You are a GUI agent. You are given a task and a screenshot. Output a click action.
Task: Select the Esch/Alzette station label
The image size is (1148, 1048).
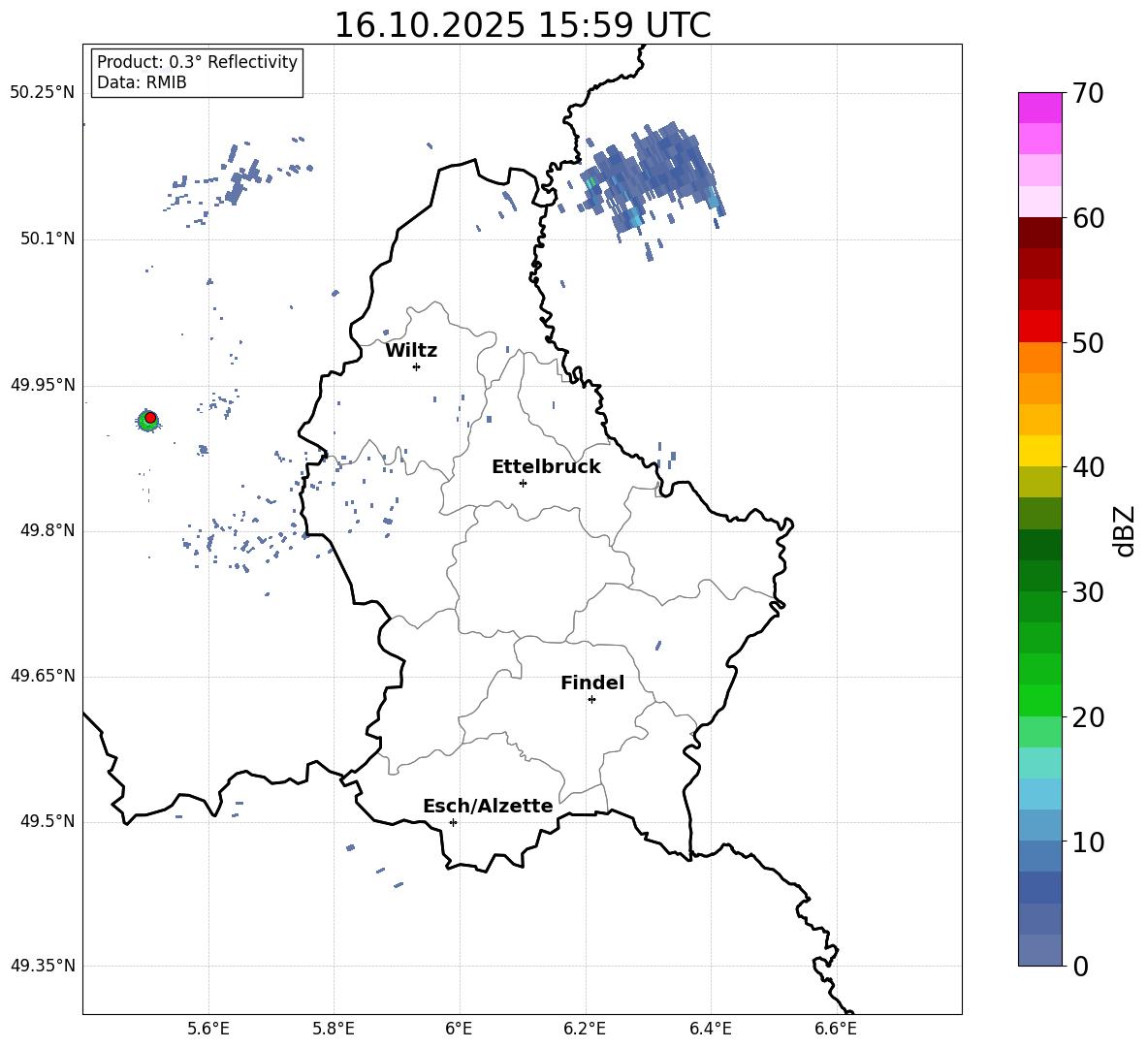pyautogui.click(x=489, y=806)
